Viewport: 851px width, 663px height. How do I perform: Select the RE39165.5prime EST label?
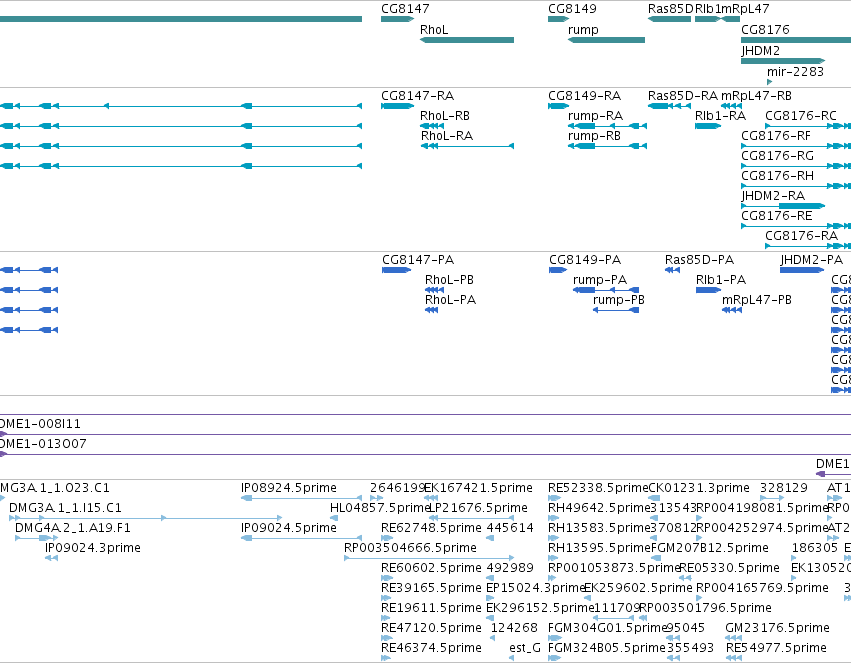[431, 588]
